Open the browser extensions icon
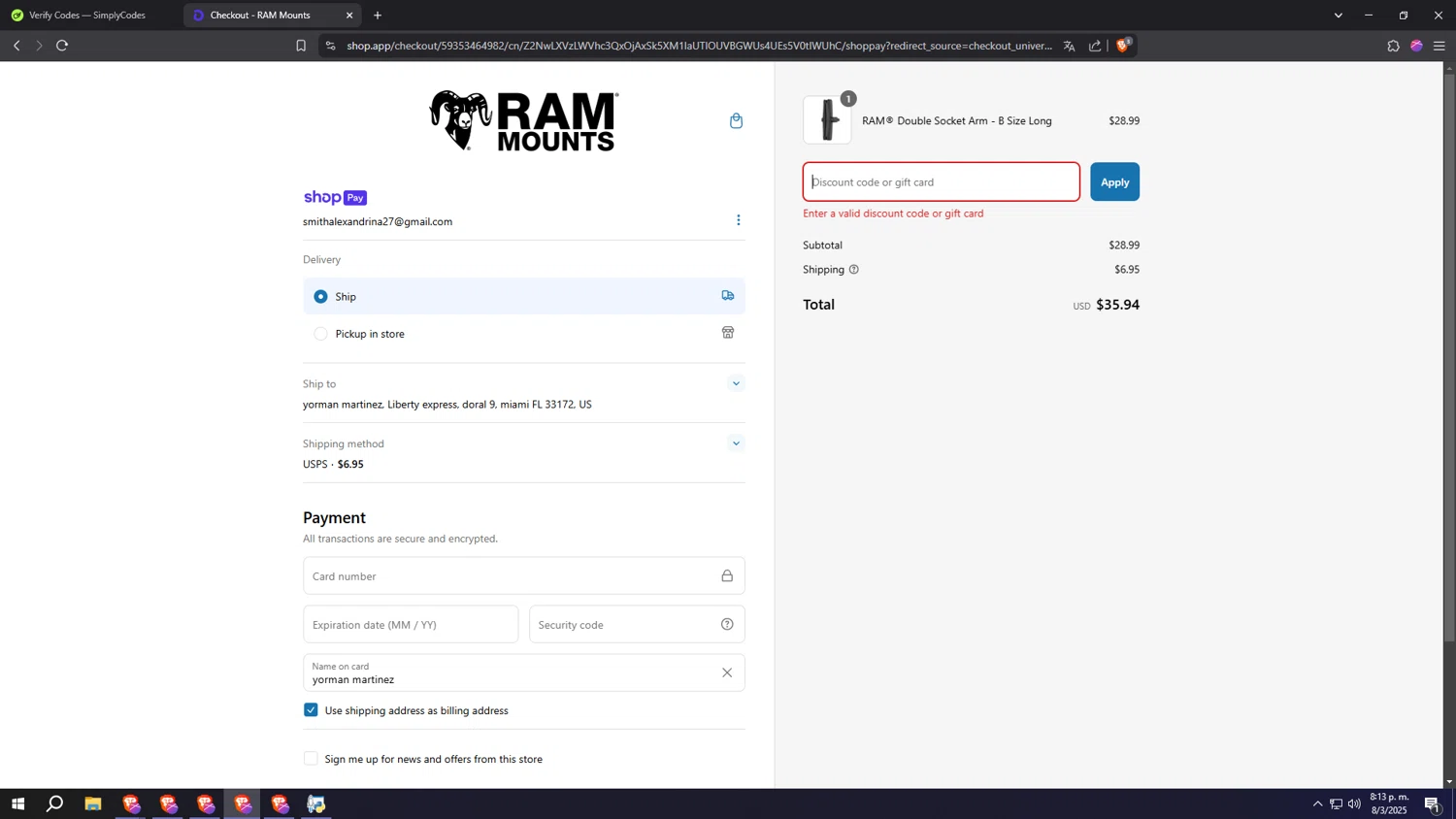This screenshot has height=819, width=1456. point(1393,46)
